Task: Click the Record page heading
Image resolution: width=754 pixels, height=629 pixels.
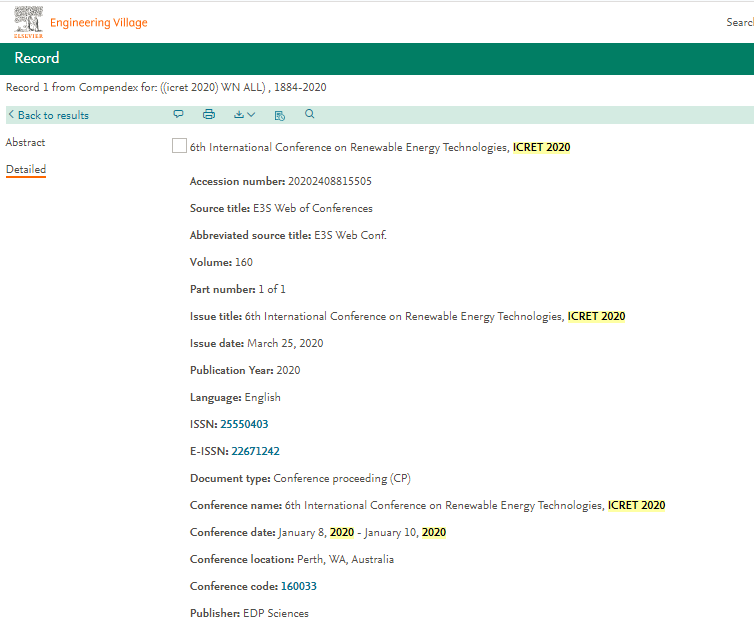Action: (x=37, y=58)
